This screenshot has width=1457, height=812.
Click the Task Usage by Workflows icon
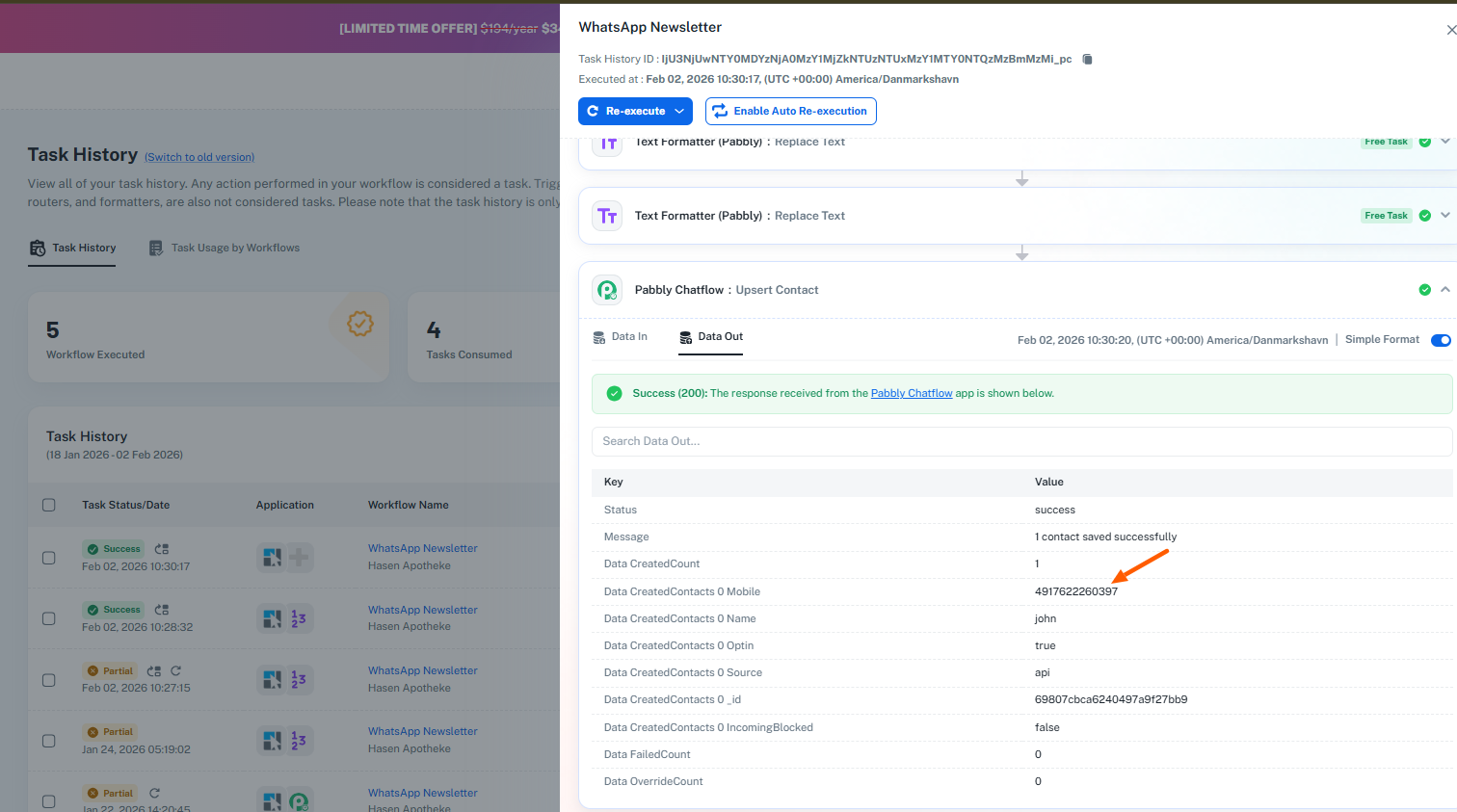[x=156, y=249]
